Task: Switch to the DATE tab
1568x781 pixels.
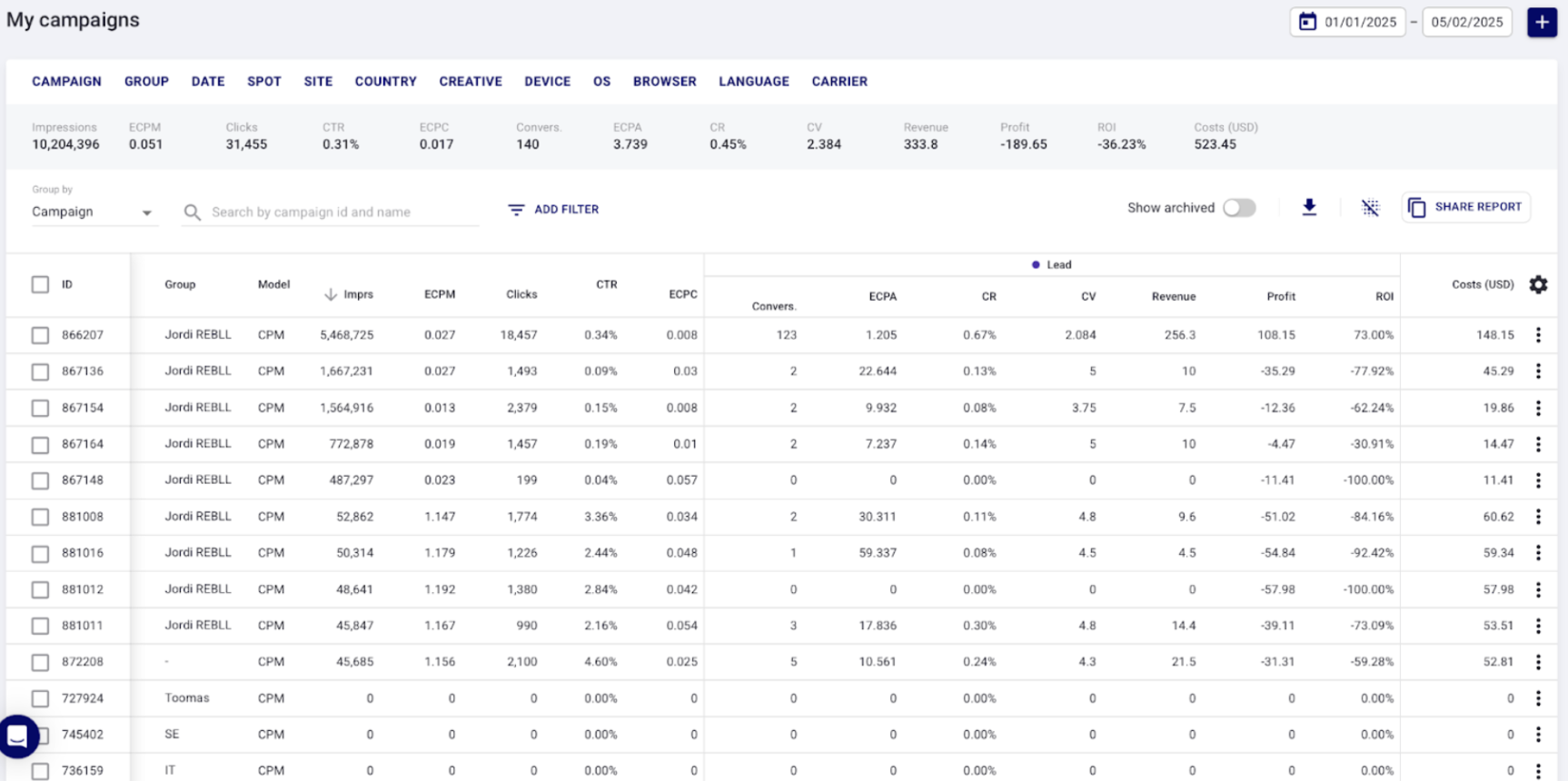Action: (x=208, y=81)
